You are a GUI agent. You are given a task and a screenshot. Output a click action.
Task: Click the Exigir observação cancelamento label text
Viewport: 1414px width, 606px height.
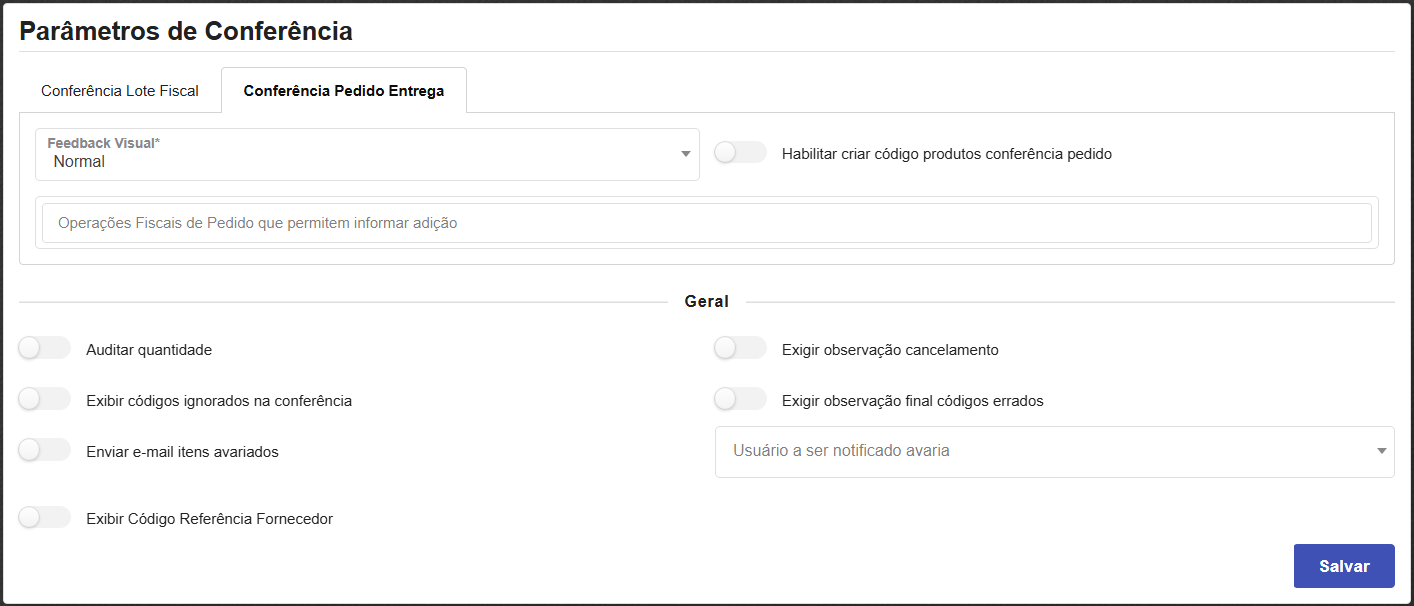[x=890, y=350]
